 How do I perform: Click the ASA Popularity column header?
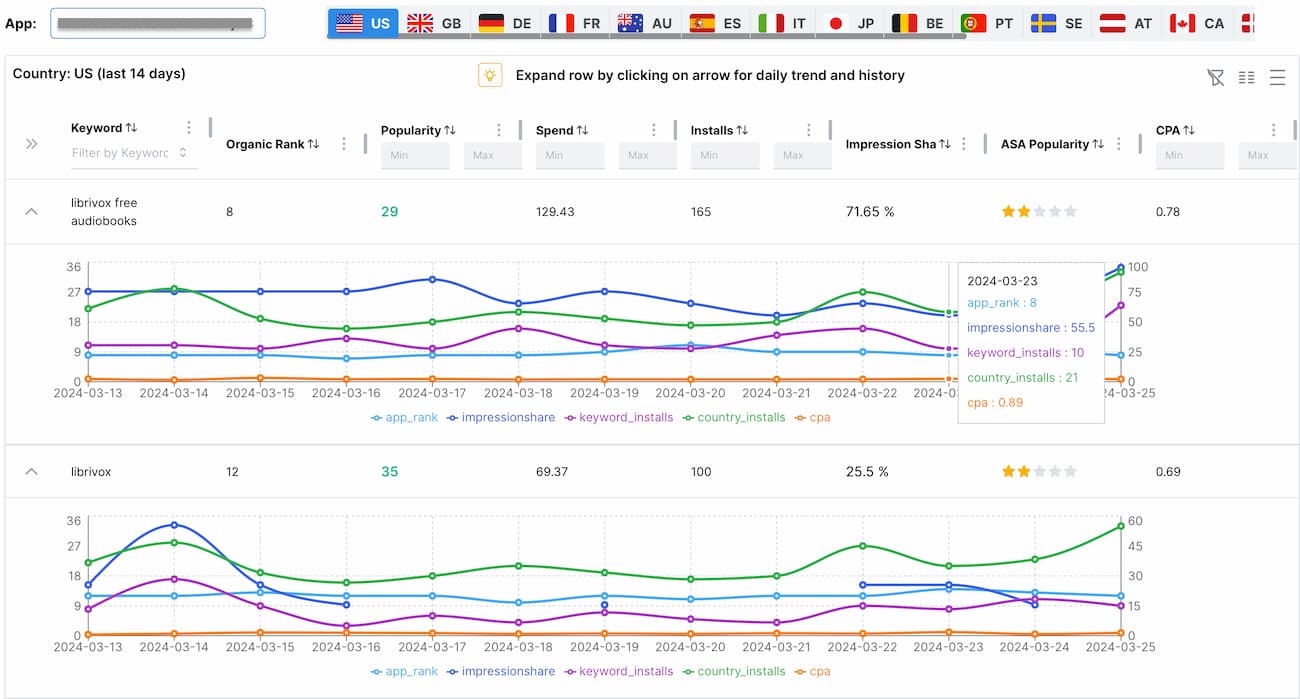click(x=1044, y=144)
